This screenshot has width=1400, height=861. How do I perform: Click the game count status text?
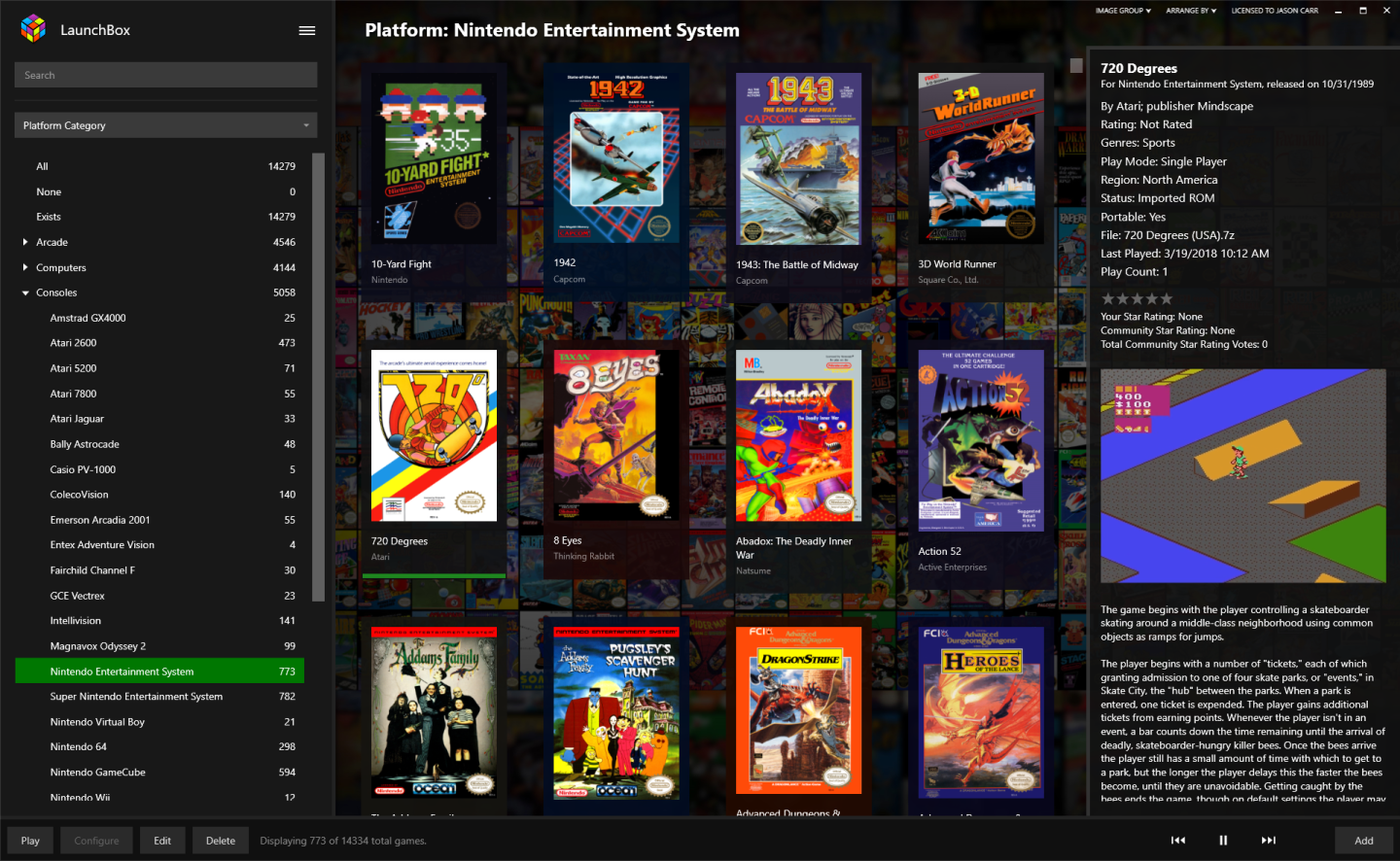coord(343,841)
